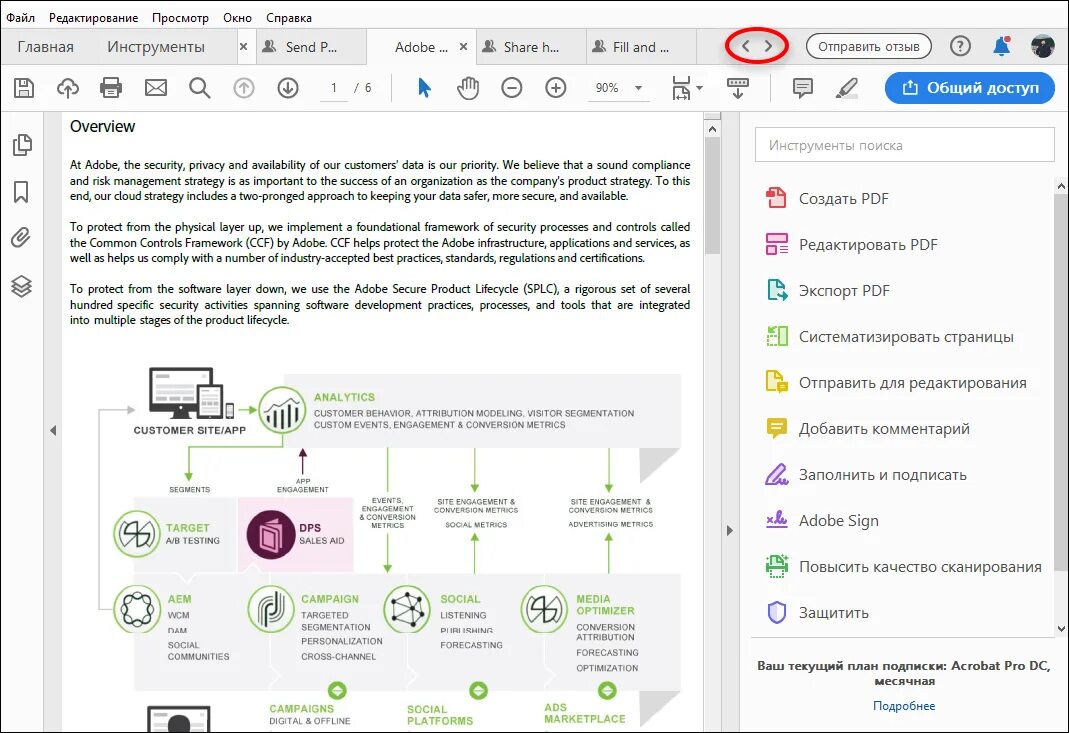Image resolution: width=1069 pixels, height=733 pixels.
Task: Switch to the Share h... document tab
Action: tap(531, 46)
